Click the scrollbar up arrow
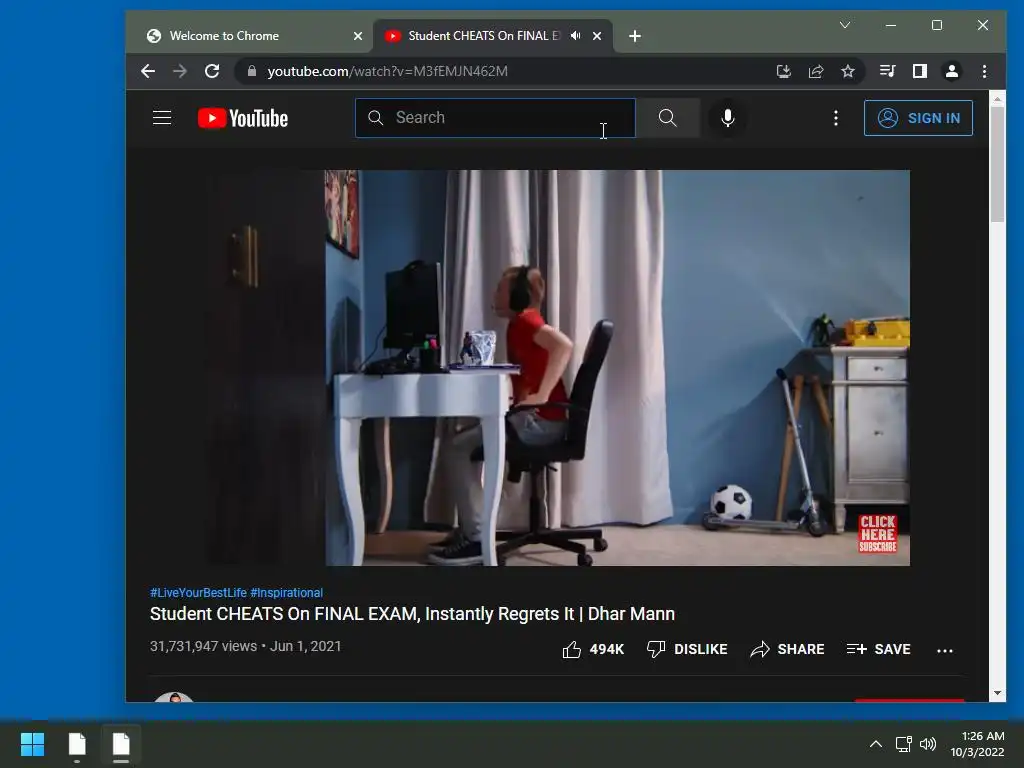The image size is (1024, 768). pos(997,99)
